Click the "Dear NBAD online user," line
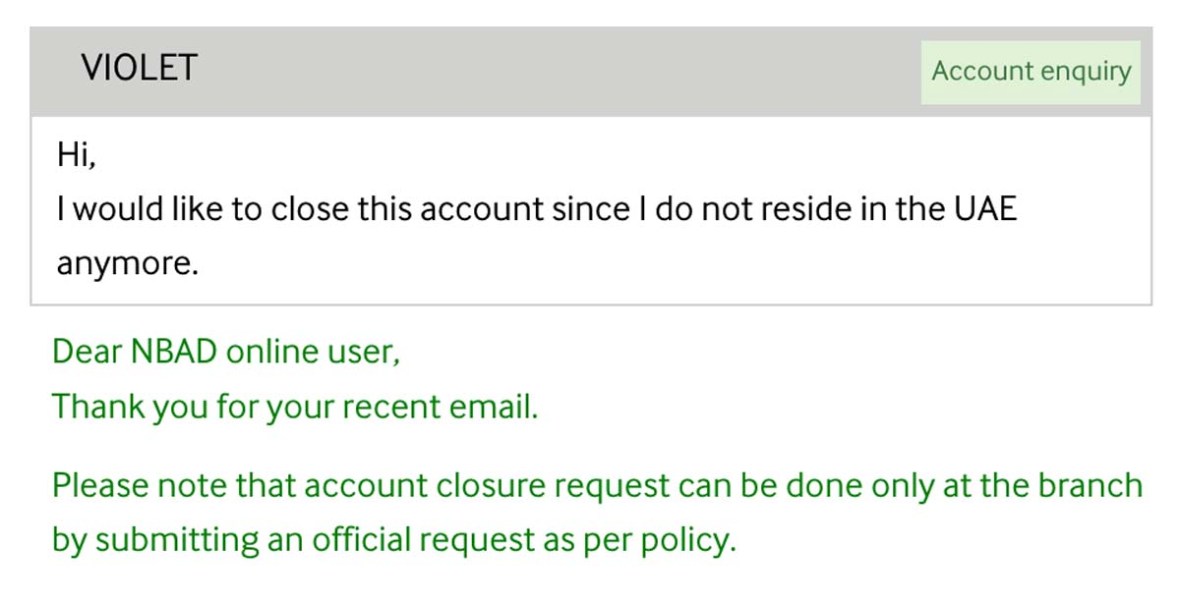Image resolution: width=1180 pixels, height=603 pixels. click(226, 352)
